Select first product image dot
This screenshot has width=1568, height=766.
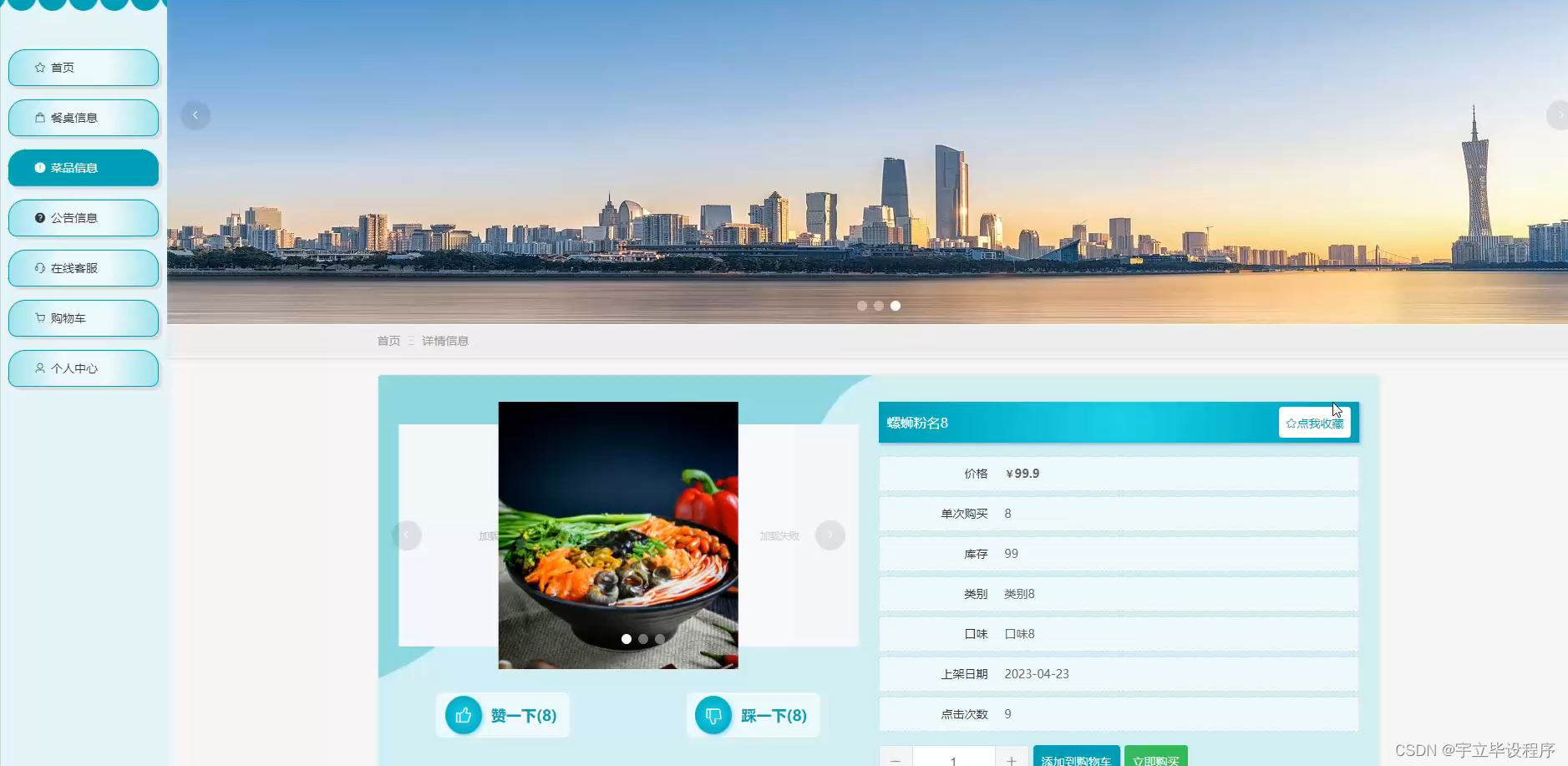[627, 639]
